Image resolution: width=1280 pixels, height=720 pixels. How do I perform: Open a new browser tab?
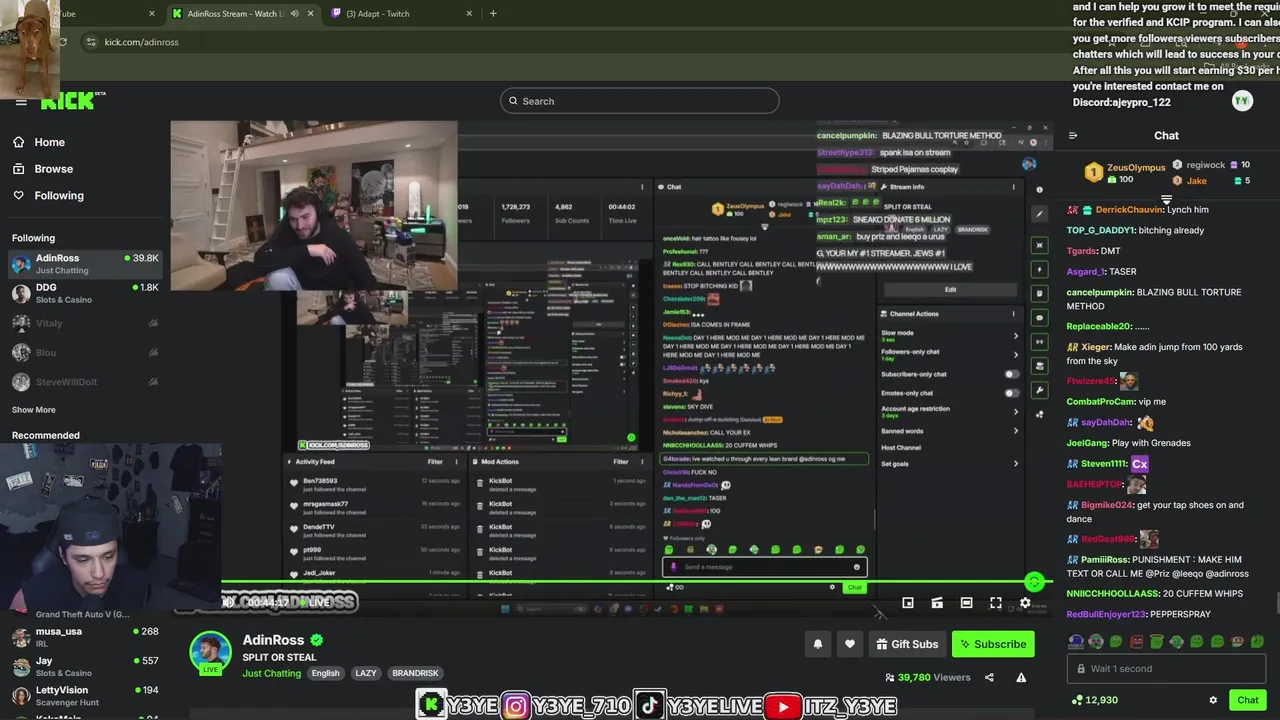click(493, 14)
